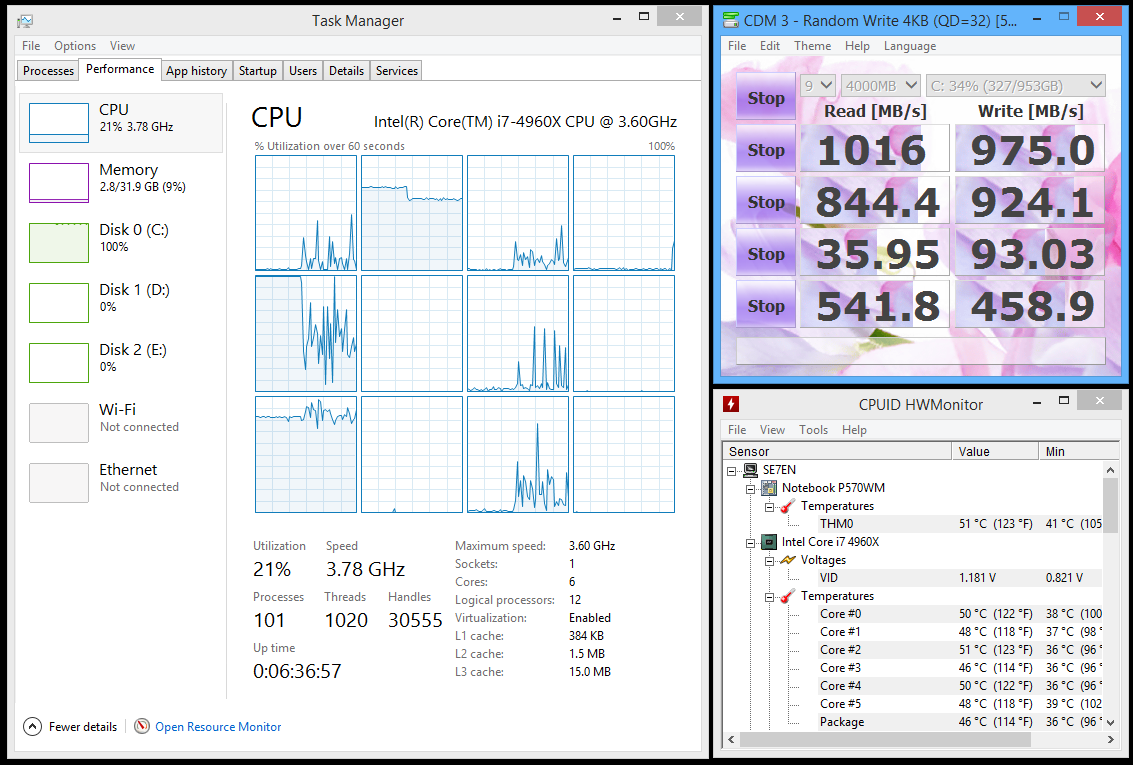Open the Edit menu in CDM 3
The width and height of the screenshot is (1133, 765).
(770, 46)
